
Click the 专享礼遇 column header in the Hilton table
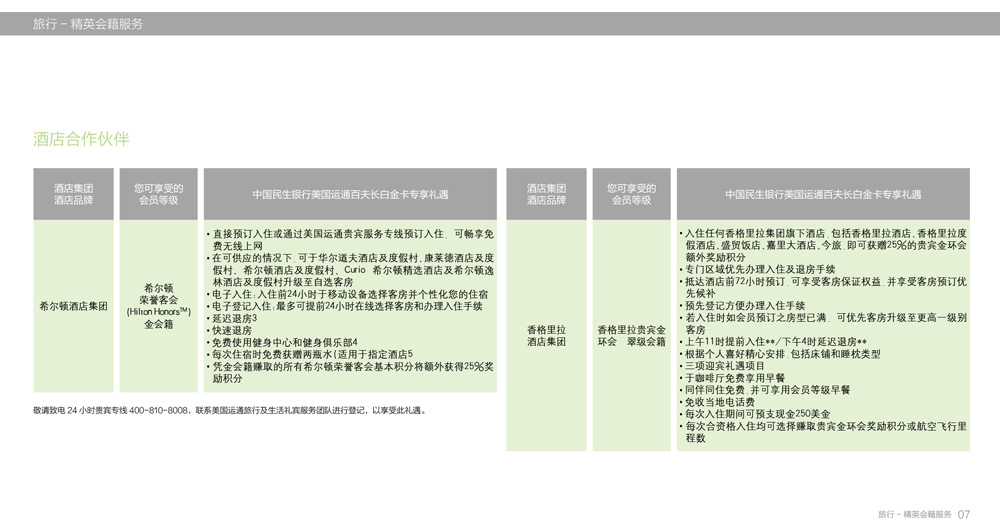tap(350, 195)
